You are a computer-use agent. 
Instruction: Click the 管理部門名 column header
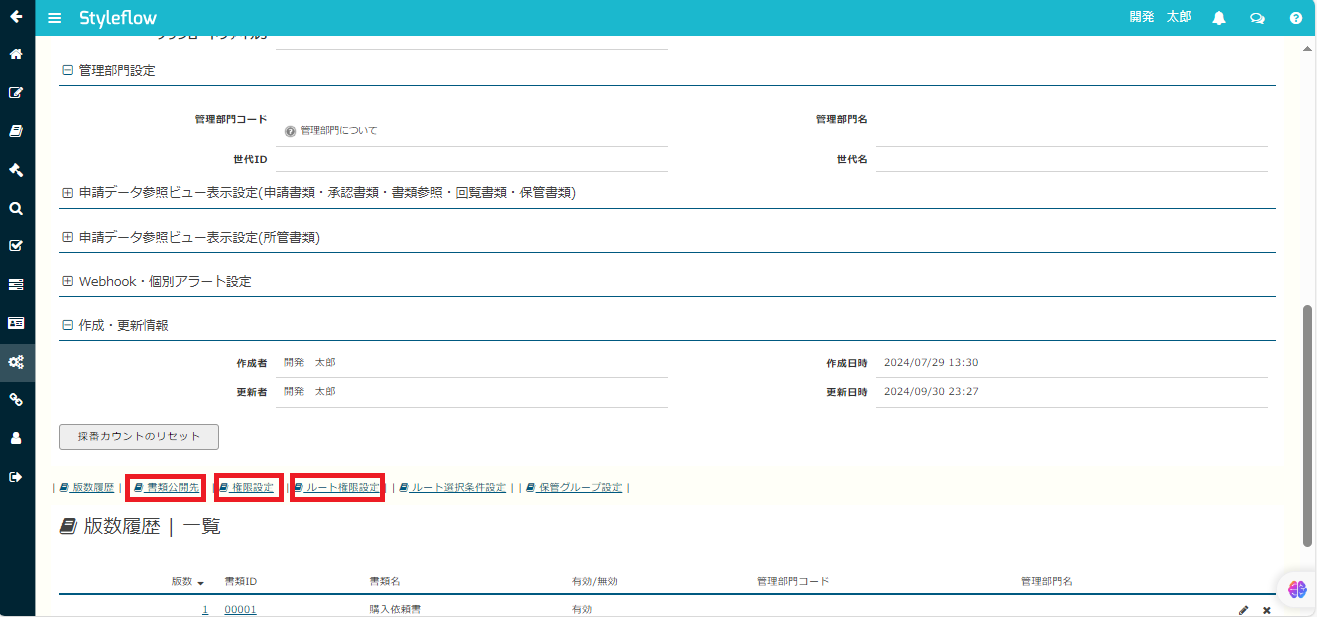point(1047,581)
